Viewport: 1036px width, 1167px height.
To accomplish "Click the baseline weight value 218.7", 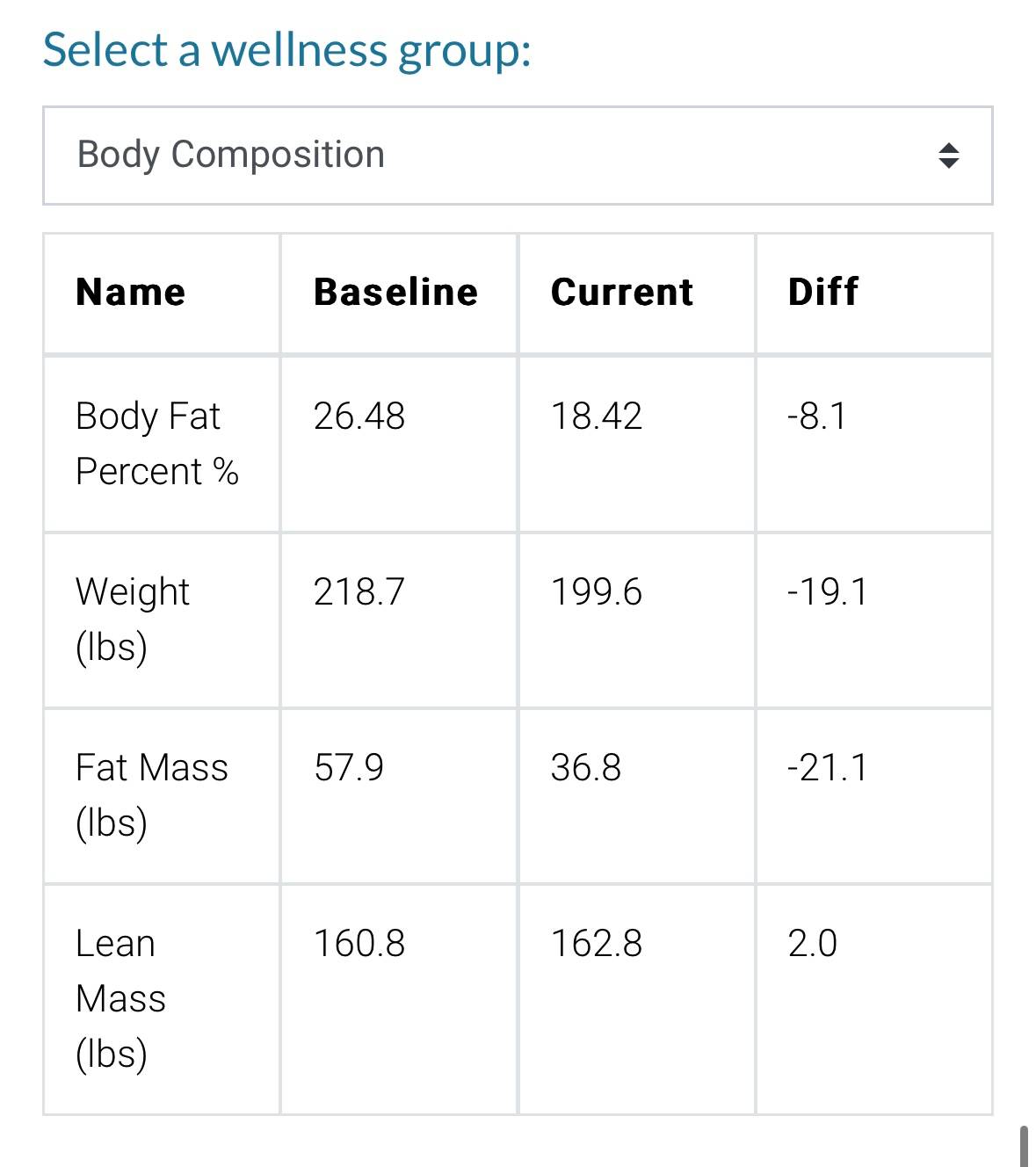I will click(359, 591).
